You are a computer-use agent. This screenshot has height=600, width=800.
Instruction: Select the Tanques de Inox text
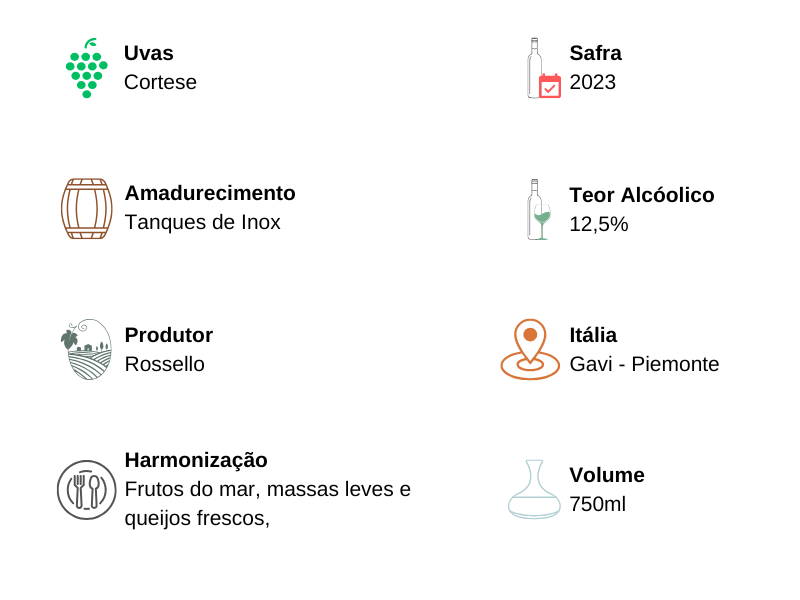tap(202, 222)
